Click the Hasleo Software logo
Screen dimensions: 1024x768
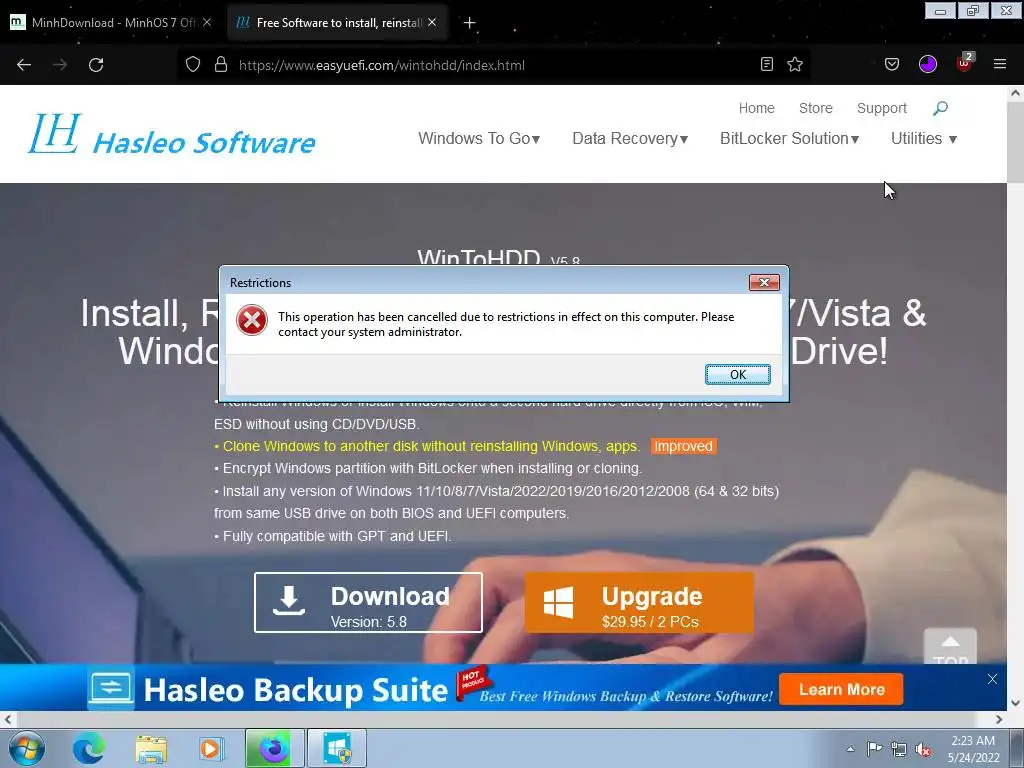pos(172,135)
